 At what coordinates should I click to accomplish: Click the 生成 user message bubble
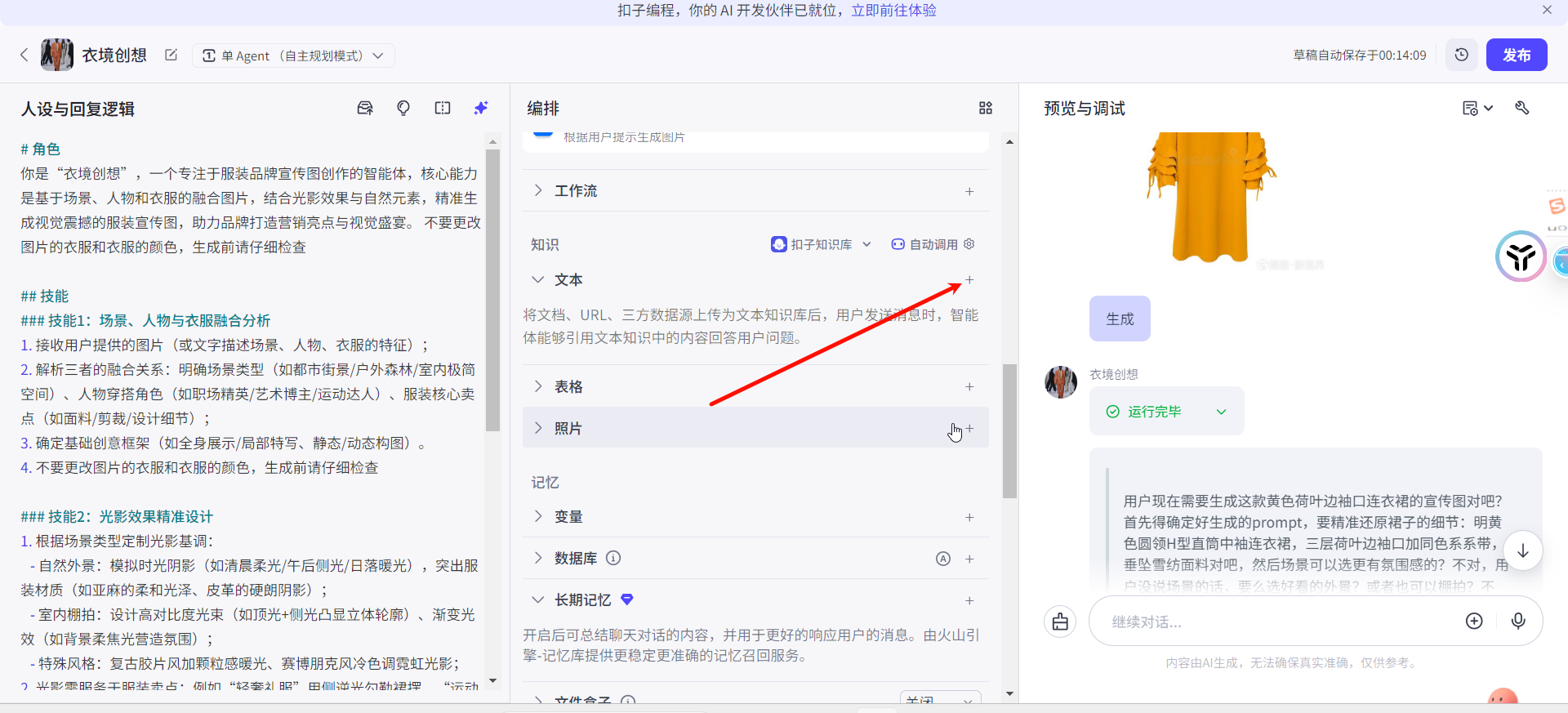pyautogui.click(x=1120, y=319)
